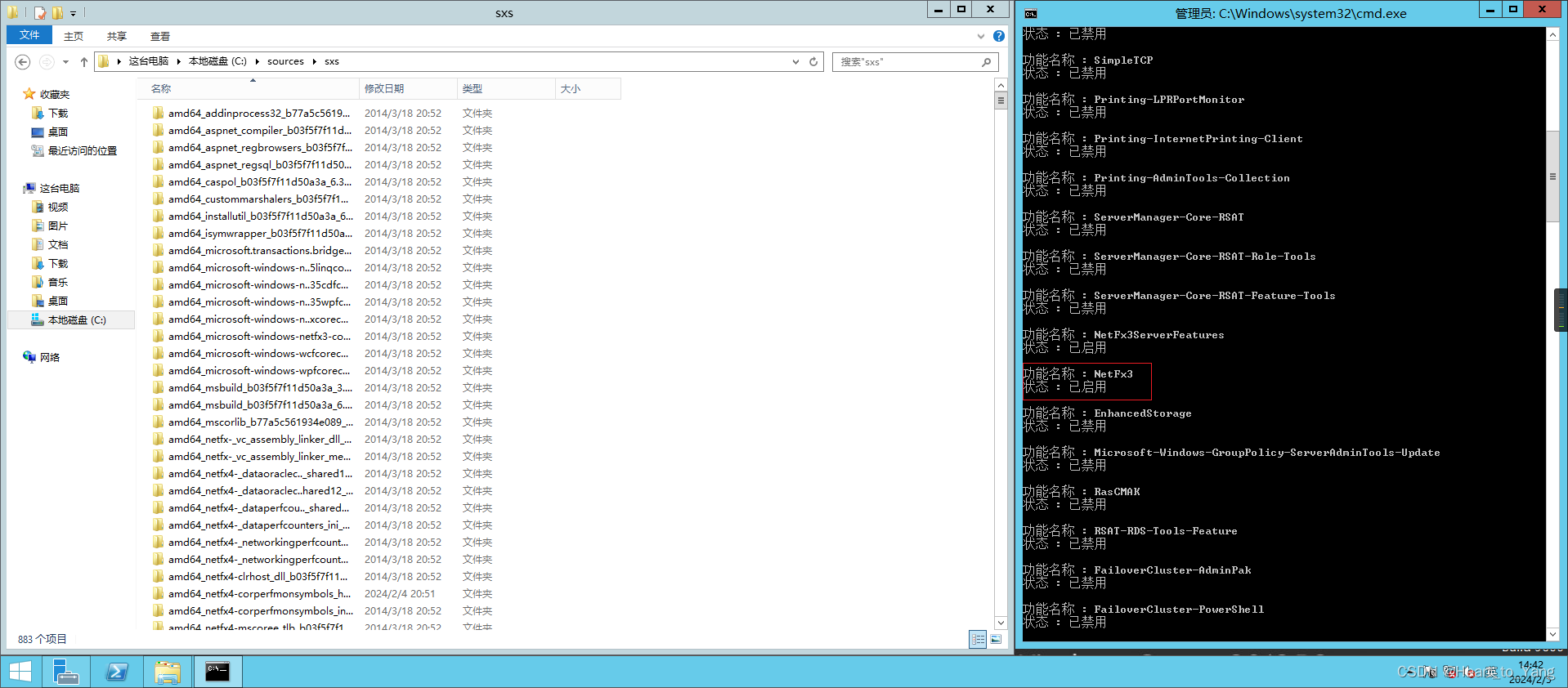1568x688 pixels.
Task: Select the amd64_mscorlib folder in file list
Action: 260,422
